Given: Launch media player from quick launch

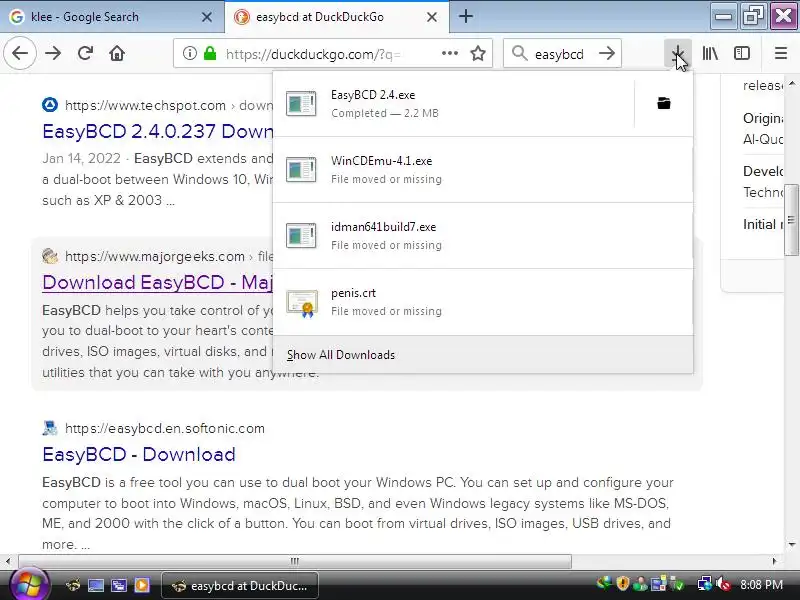Looking at the screenshot, I should [142, 585].
